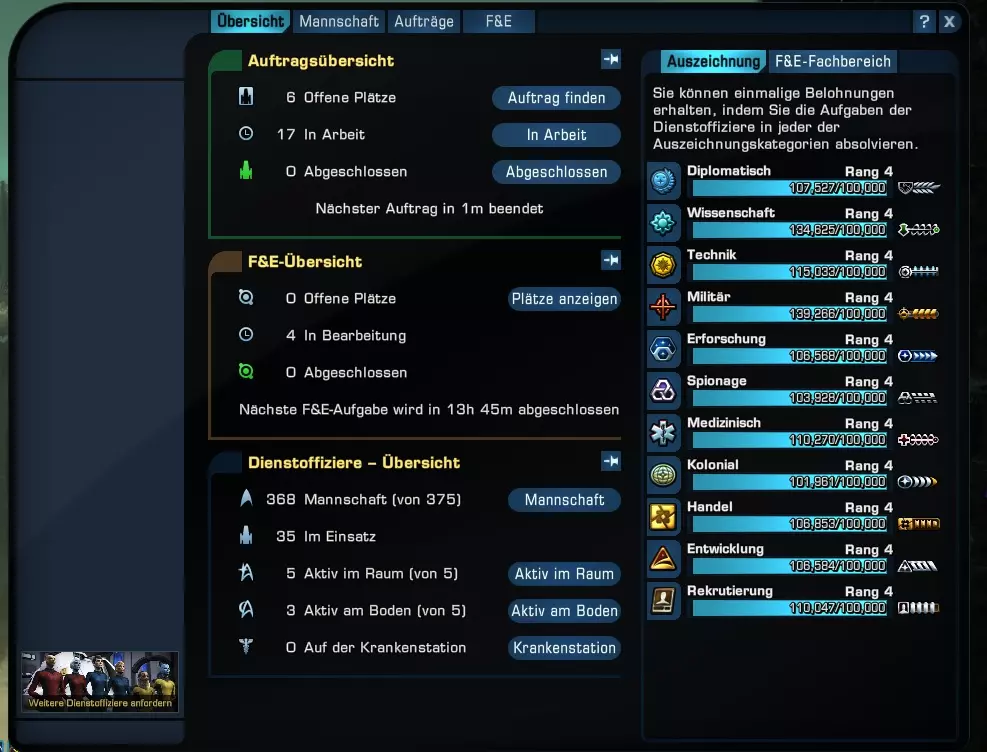Screen dimensions: 987x752
Task: Select the Technik category icon
Action: (663, 265)
